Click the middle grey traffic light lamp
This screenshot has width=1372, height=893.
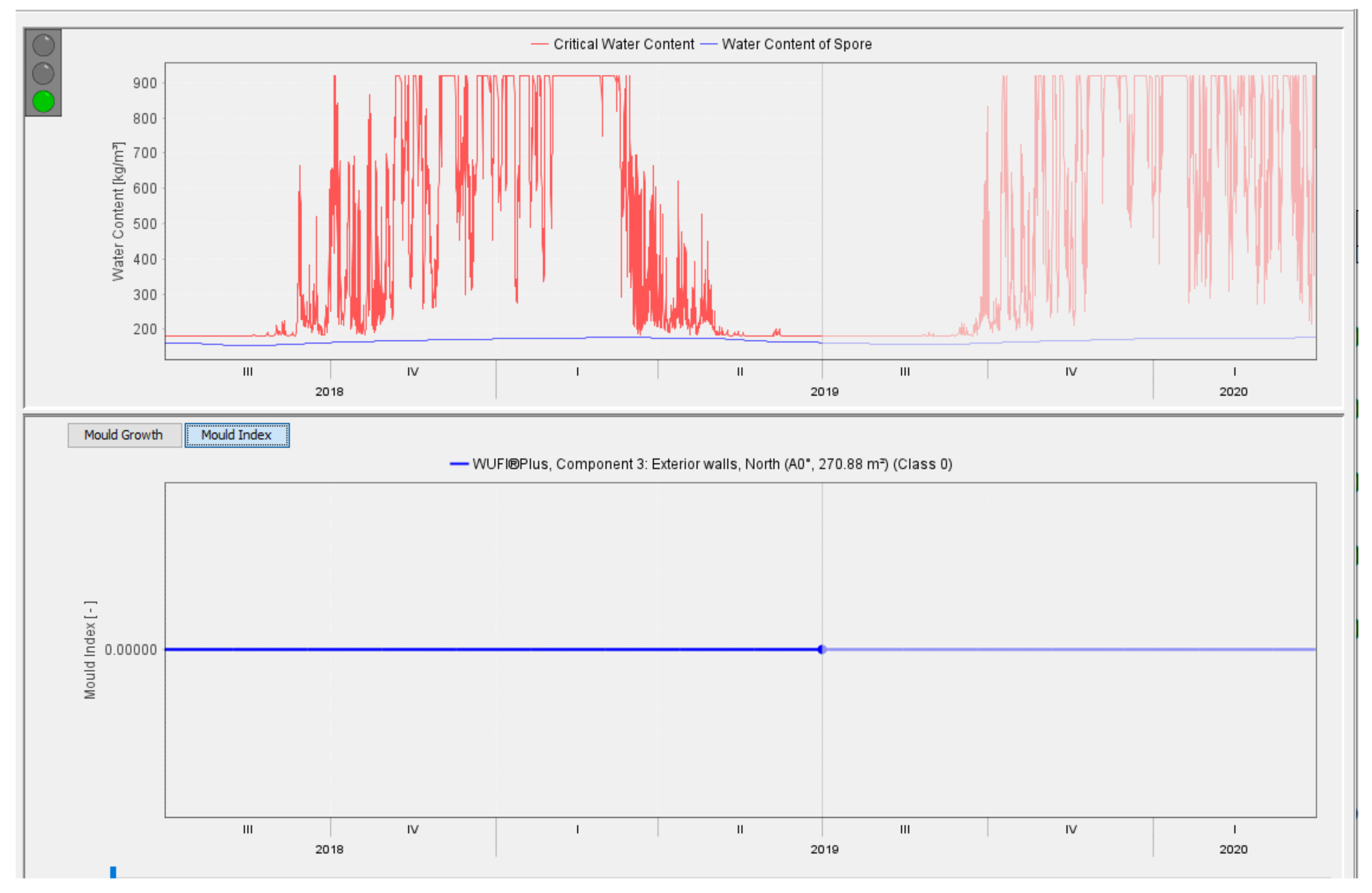click(x=43, y=73)
